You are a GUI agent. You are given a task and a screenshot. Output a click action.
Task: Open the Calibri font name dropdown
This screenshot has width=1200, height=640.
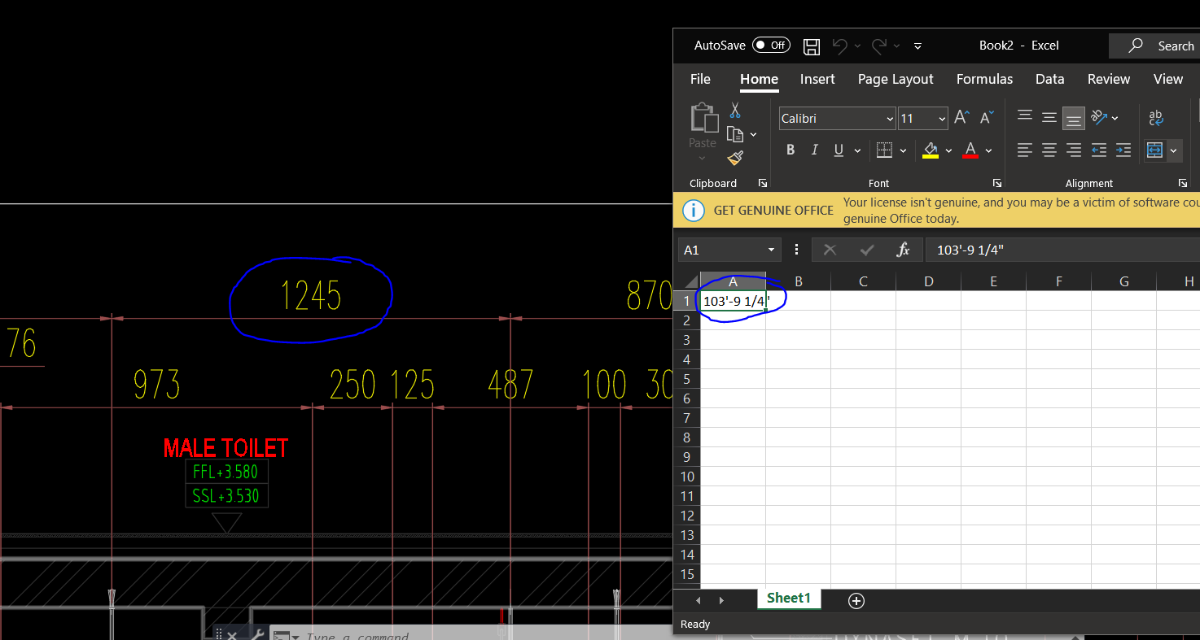[890, 119]
